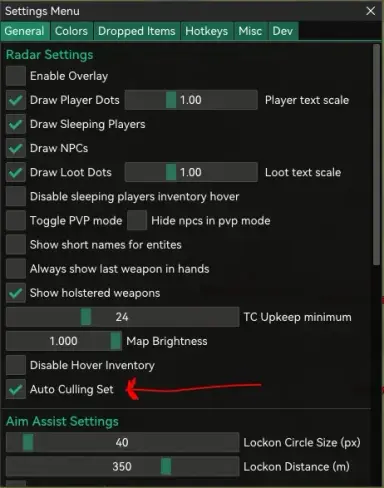The image size is (384, 488).
Task: Go to the Misc tab
Action: point(250,31)
